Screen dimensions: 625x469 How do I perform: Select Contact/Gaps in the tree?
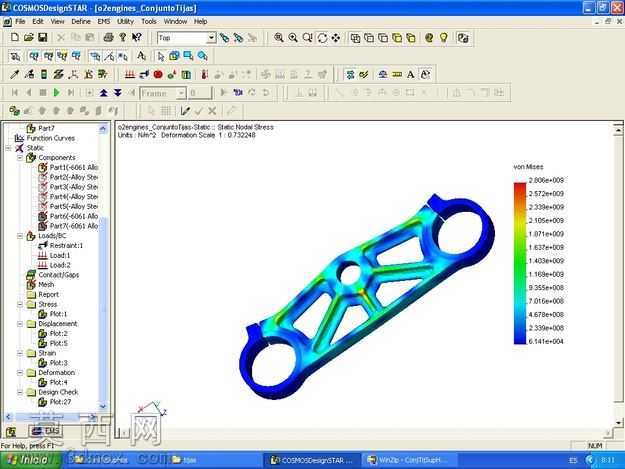point(59,275)
